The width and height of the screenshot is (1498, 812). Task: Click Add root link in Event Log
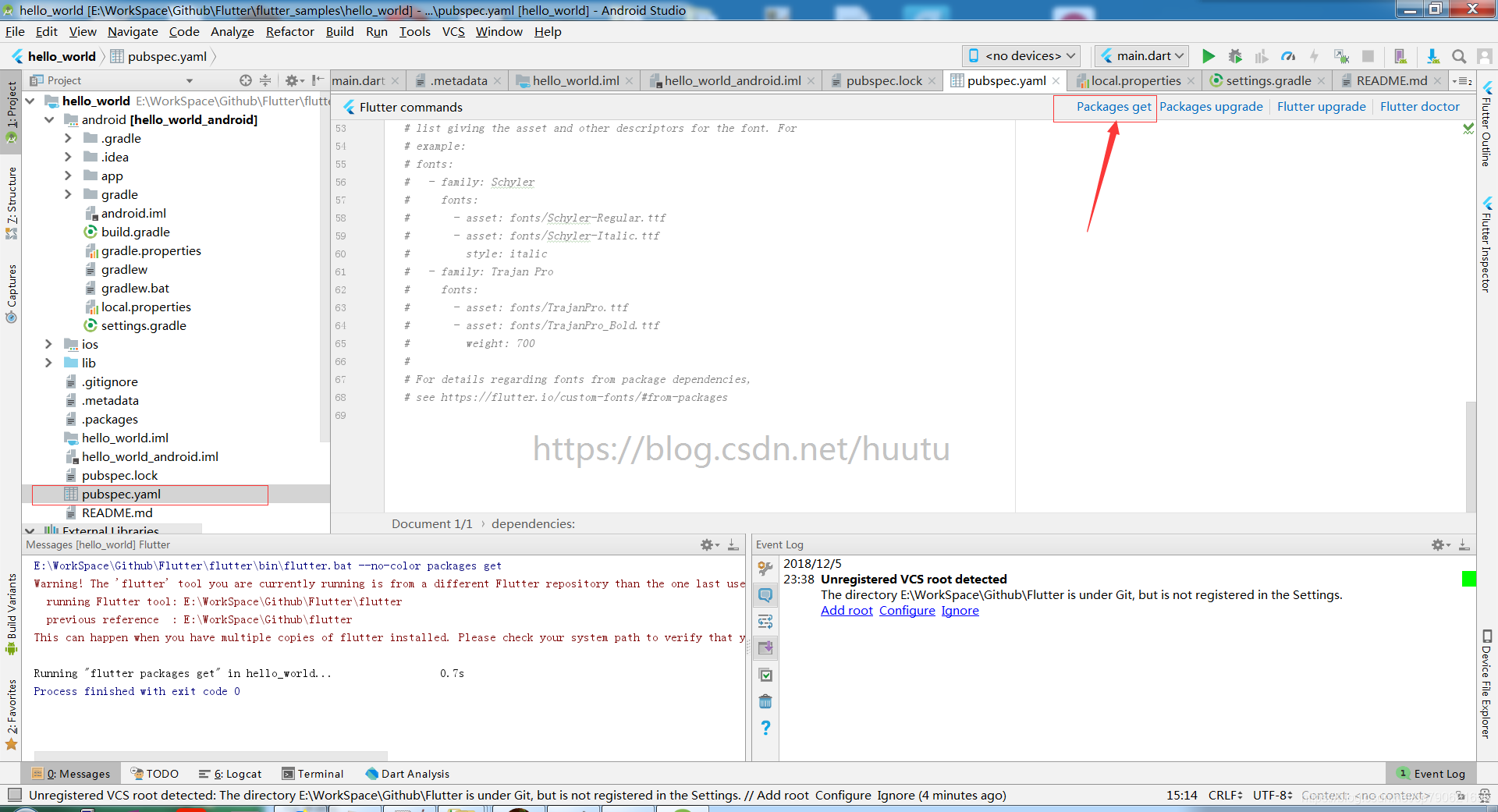[x=847, y=611]
